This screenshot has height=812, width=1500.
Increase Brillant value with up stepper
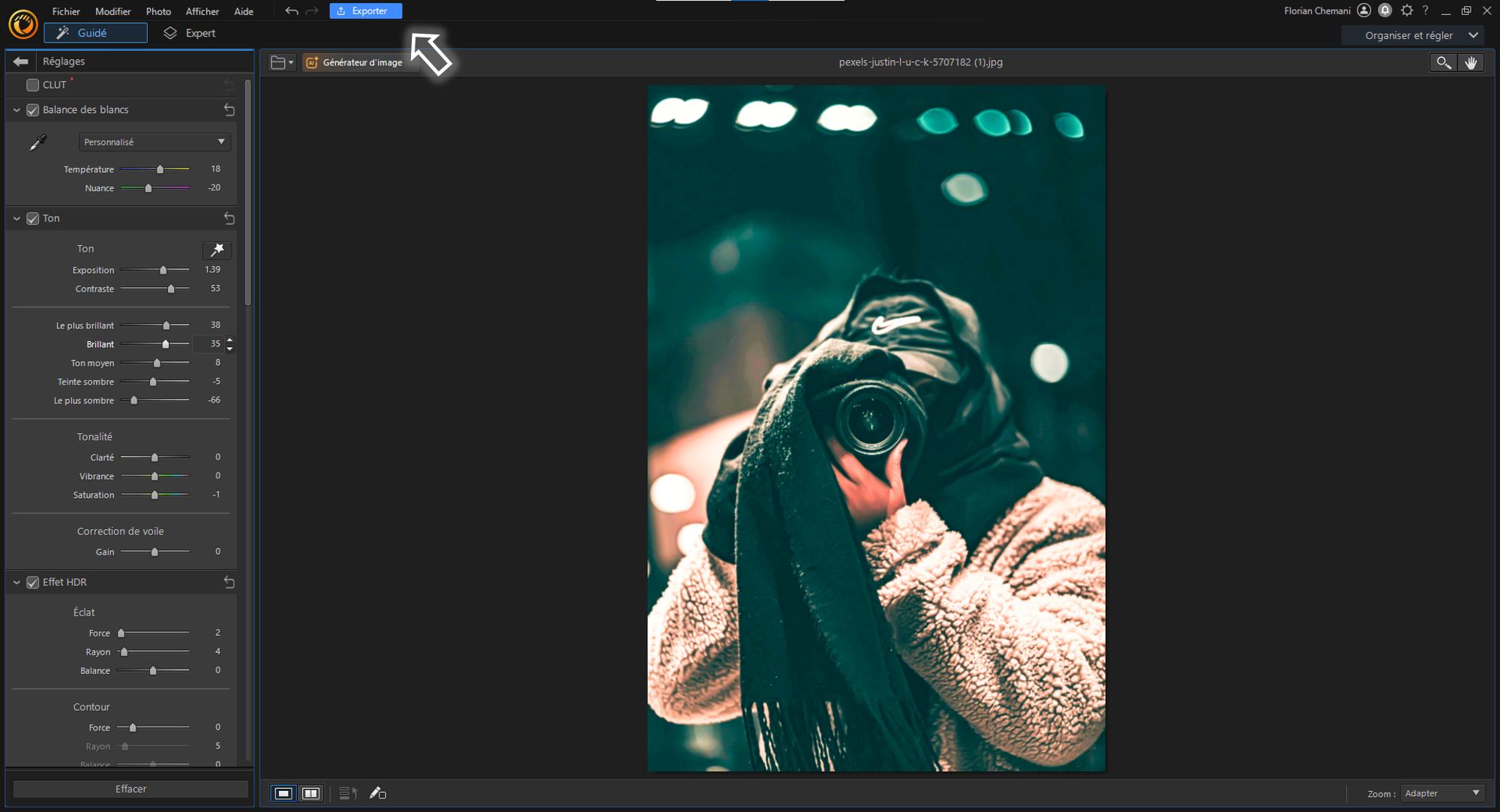(x=229, y=340)
